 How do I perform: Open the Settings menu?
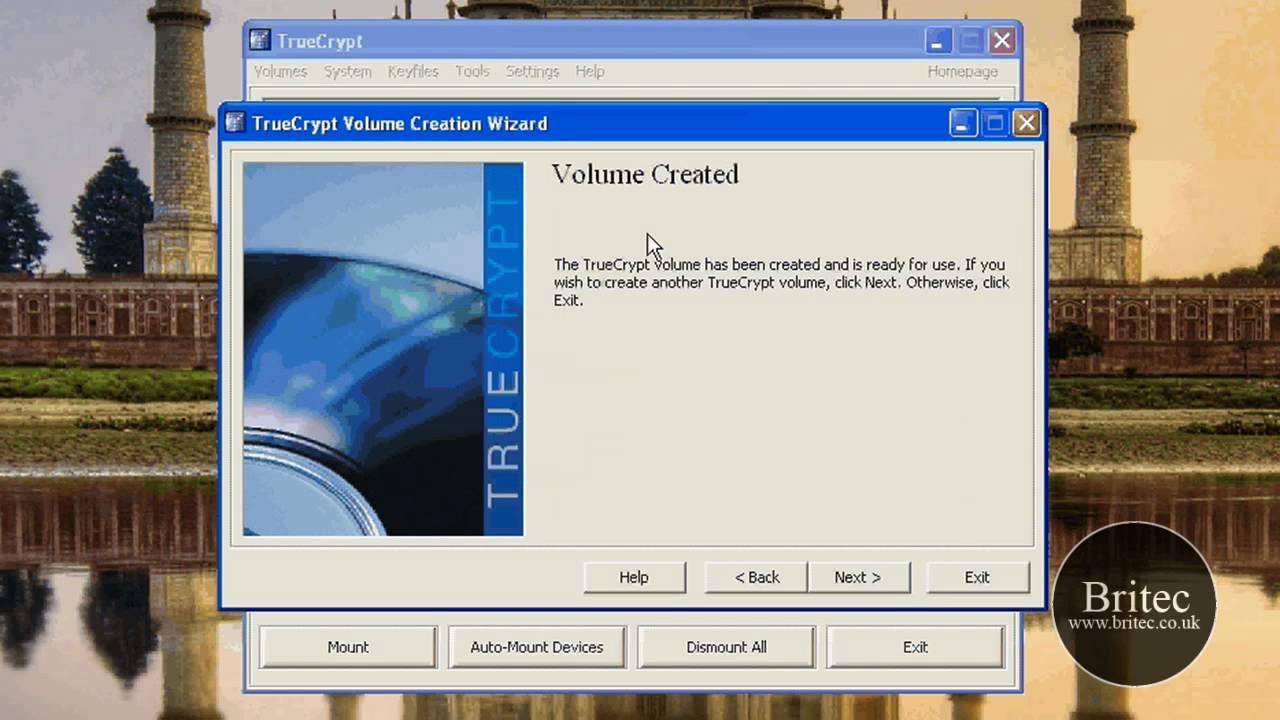532,72
